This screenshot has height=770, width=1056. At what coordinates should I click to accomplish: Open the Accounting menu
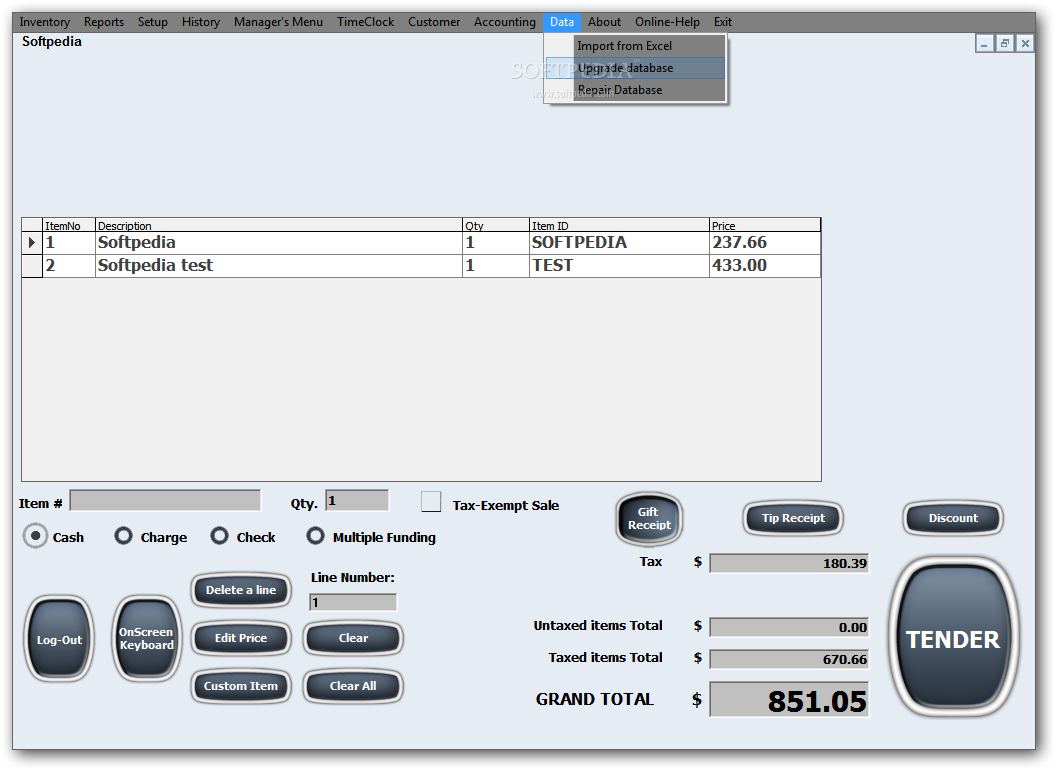(x=504, y=22)
